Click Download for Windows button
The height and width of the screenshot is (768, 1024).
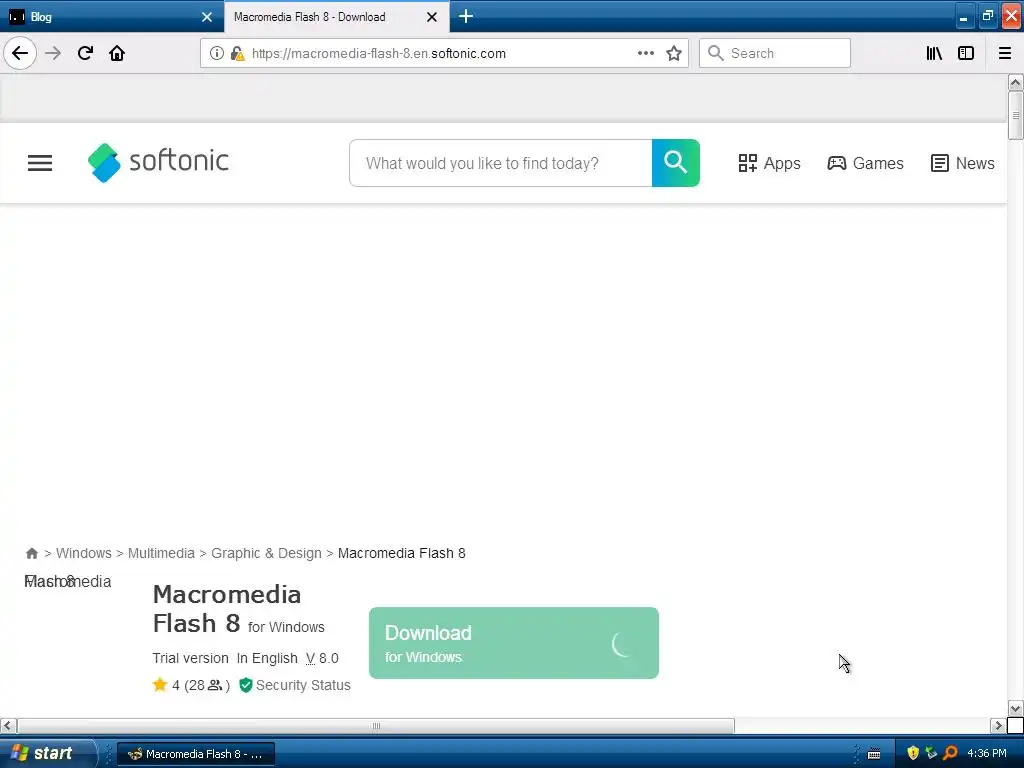pos(514,643)
